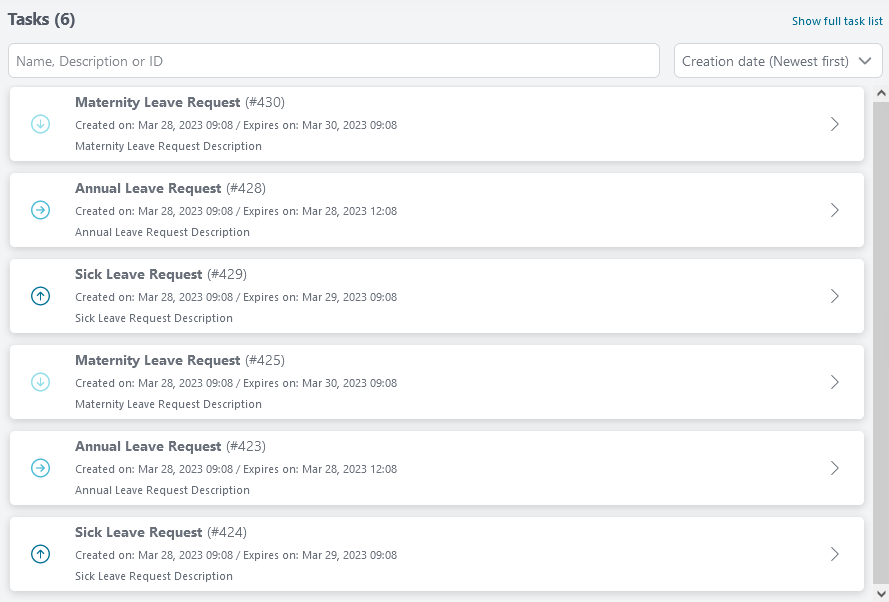Open the Creation date sort dropdown
Viewport: 889px width, 602px height.
[x=778, y=61]
